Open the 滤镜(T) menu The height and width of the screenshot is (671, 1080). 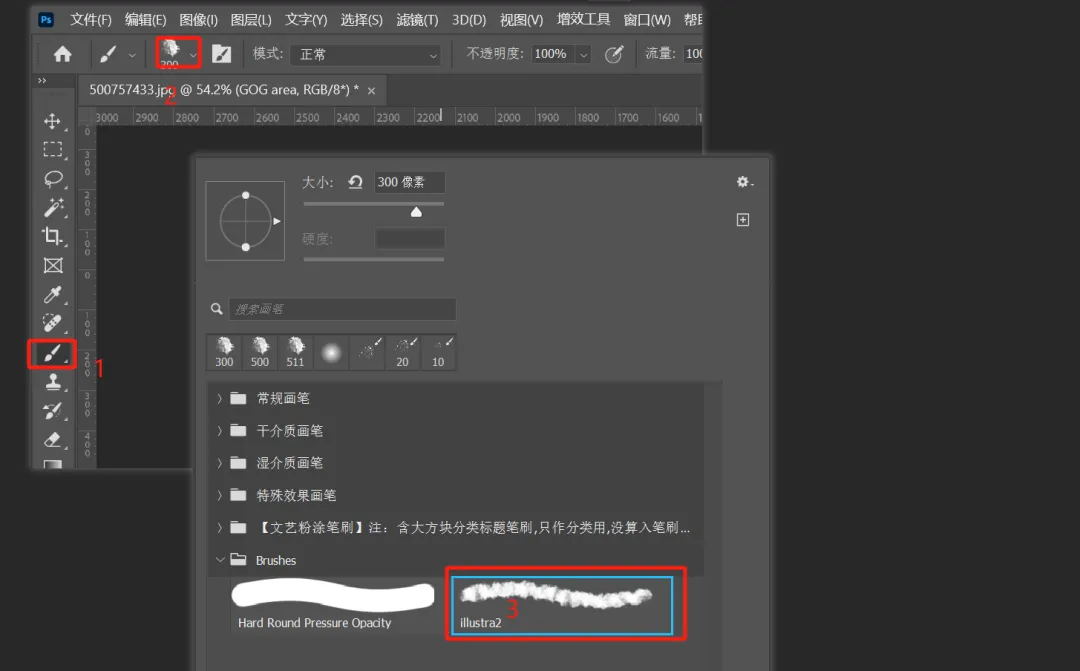click(417, 20)
